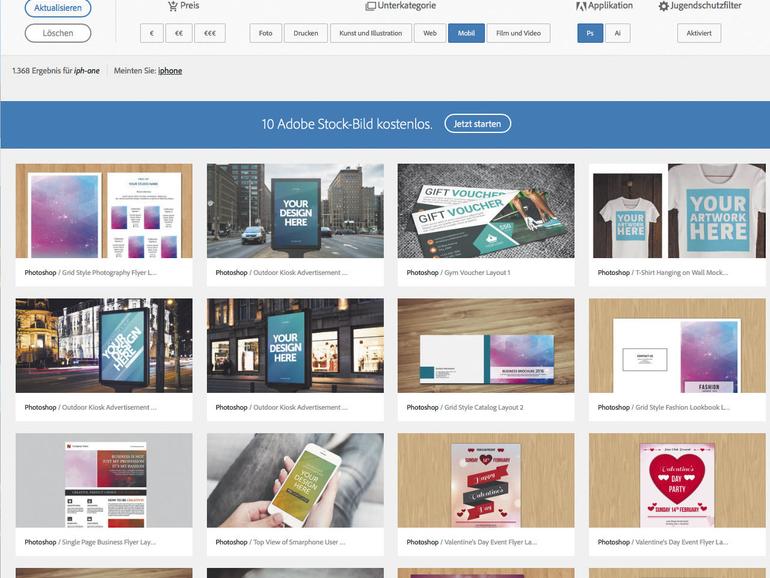Open the daytime Outdoor Kiosk Advertisement thumbnail
Image resolution: width=770 pixels, height=578 pixels.
(295, 211)
